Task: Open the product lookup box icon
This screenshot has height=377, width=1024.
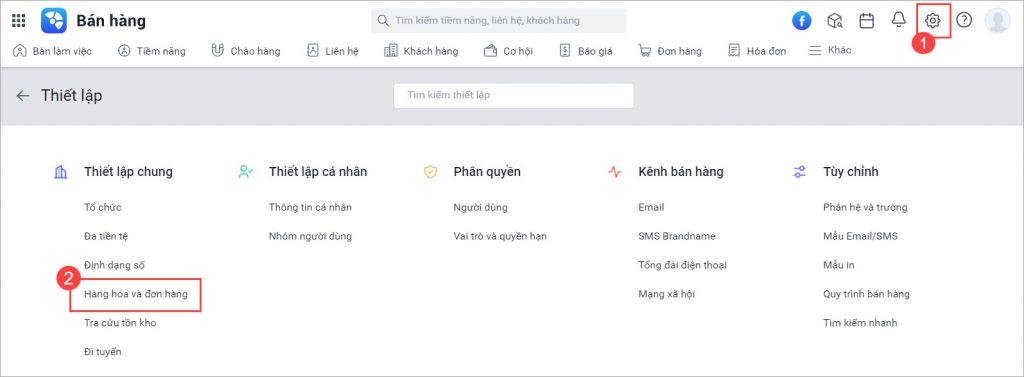Action: pos(835,21)
